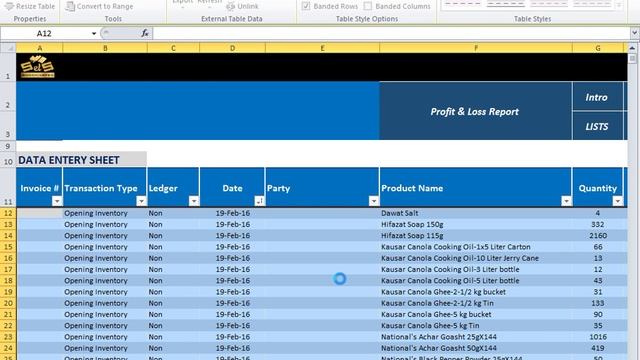Toggle the Banded Rows checkbox
640x360 pixels.
tap(306, 6)
